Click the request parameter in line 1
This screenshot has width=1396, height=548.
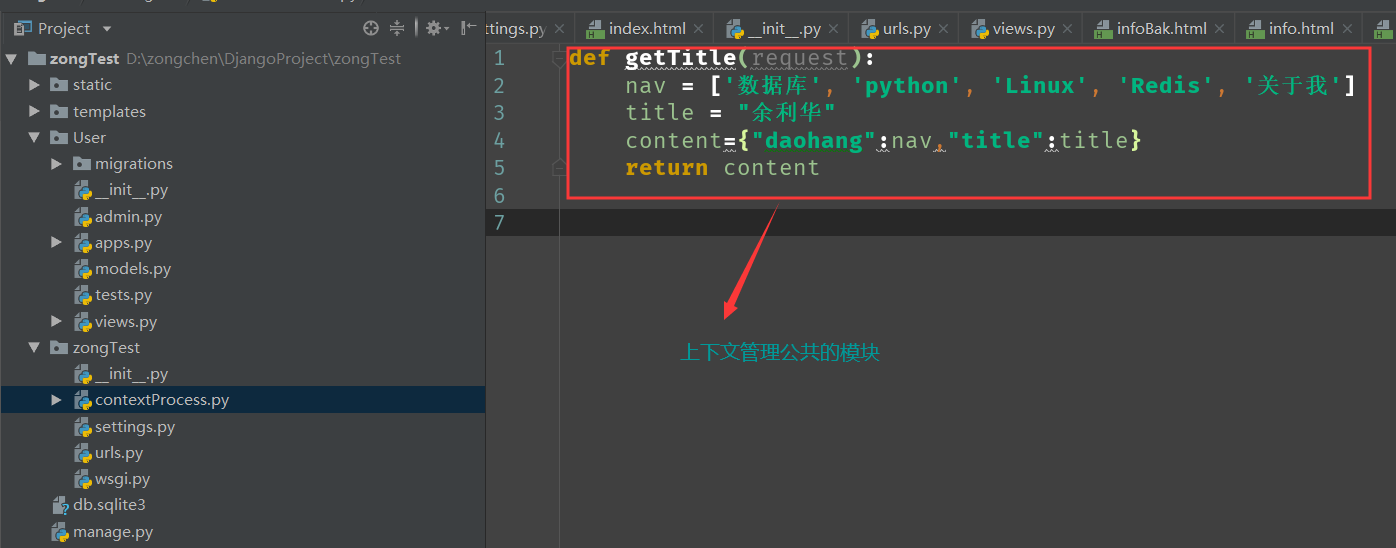click(x=800, y=59)
